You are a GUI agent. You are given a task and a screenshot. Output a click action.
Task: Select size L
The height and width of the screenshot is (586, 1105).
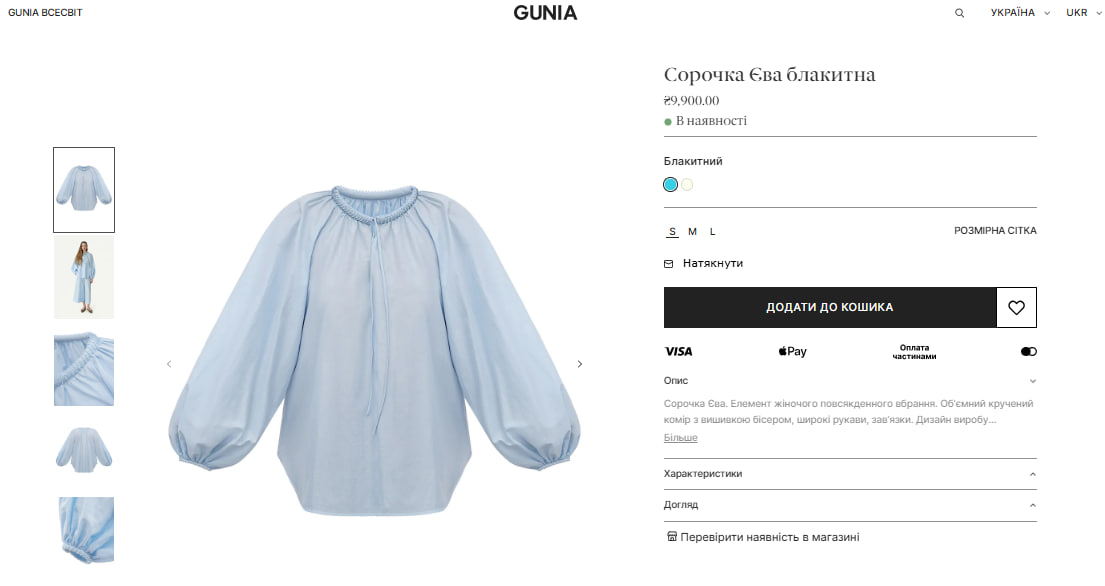(712, 232)
